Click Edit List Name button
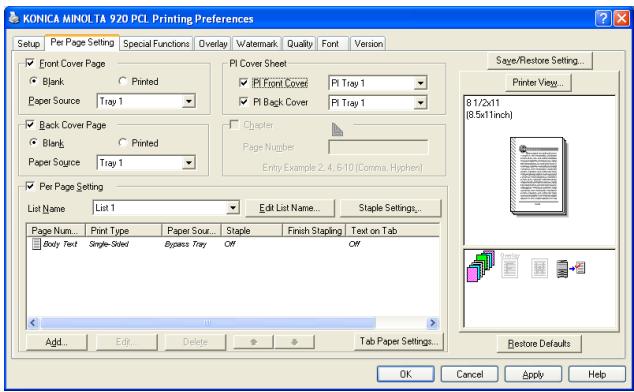Viewport: 634px width, 392px height. tap(290, 208)
